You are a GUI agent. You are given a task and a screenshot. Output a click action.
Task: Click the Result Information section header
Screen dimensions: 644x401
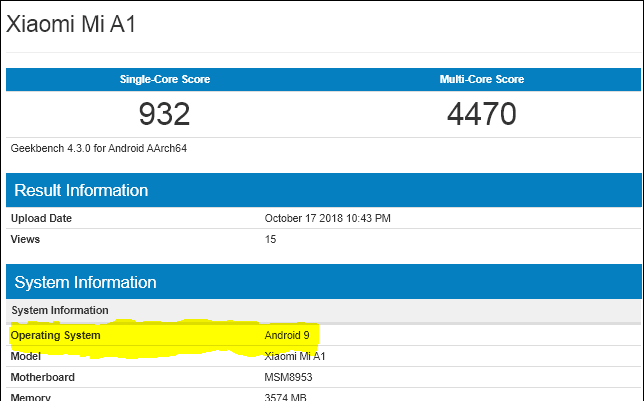324,190
